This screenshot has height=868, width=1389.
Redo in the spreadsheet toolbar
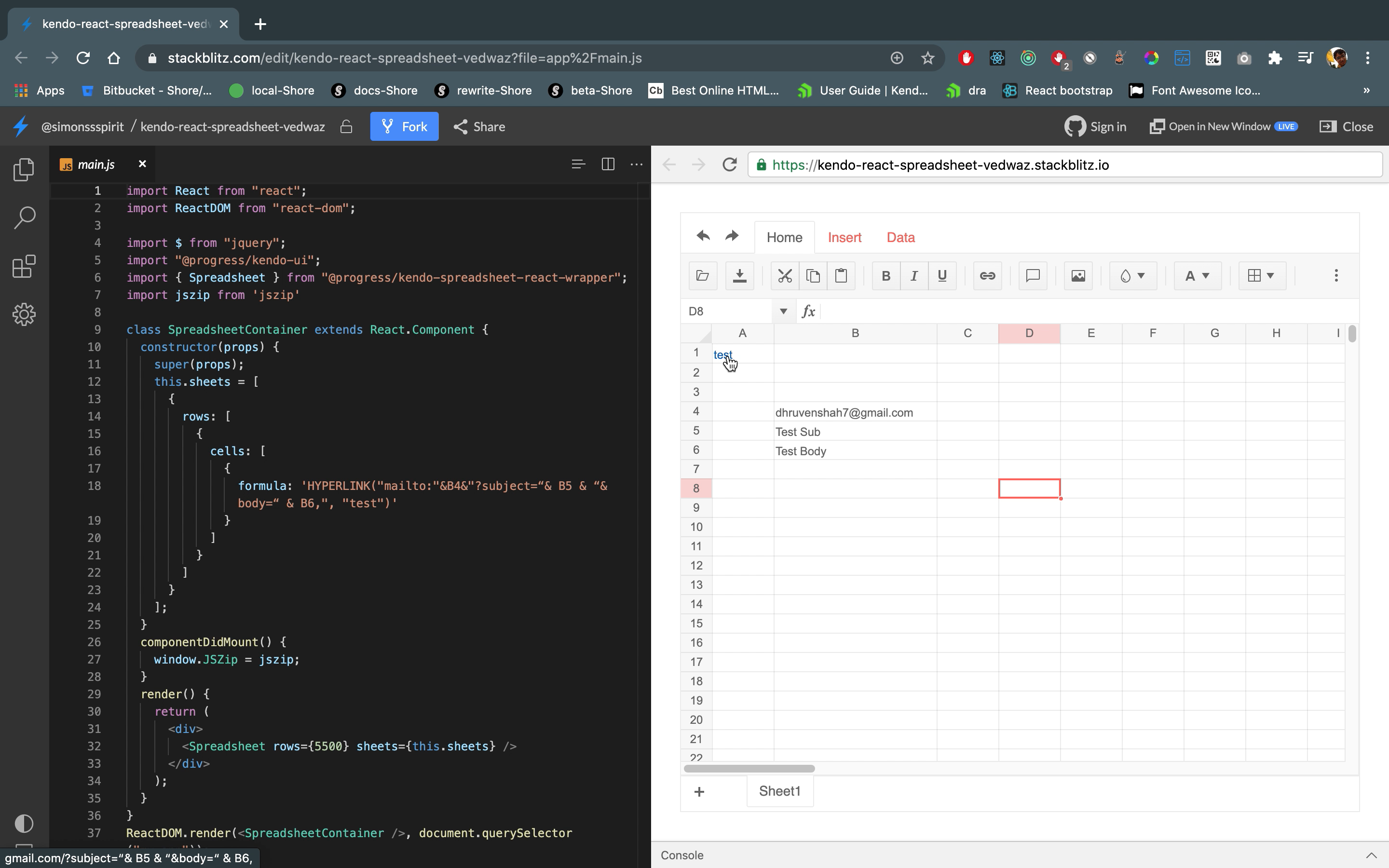731,236
